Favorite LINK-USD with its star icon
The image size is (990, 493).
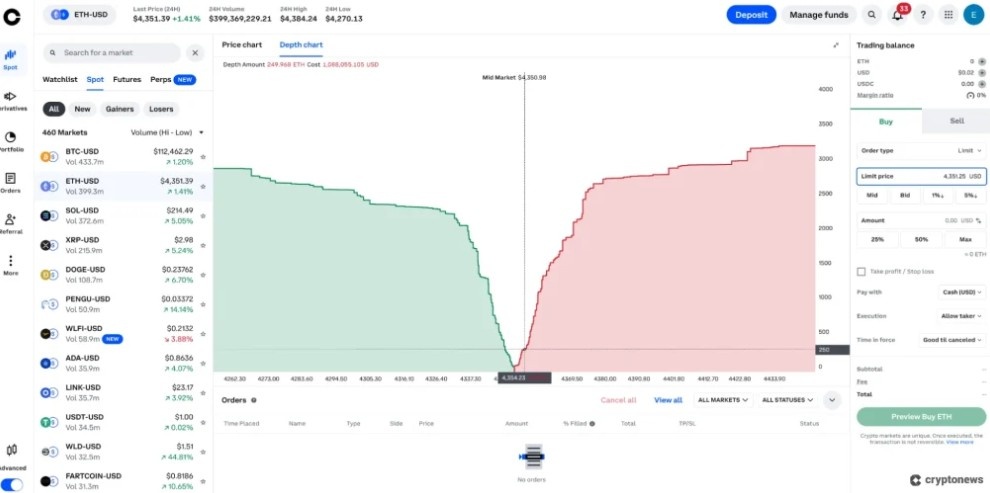(x=203, y=393)
